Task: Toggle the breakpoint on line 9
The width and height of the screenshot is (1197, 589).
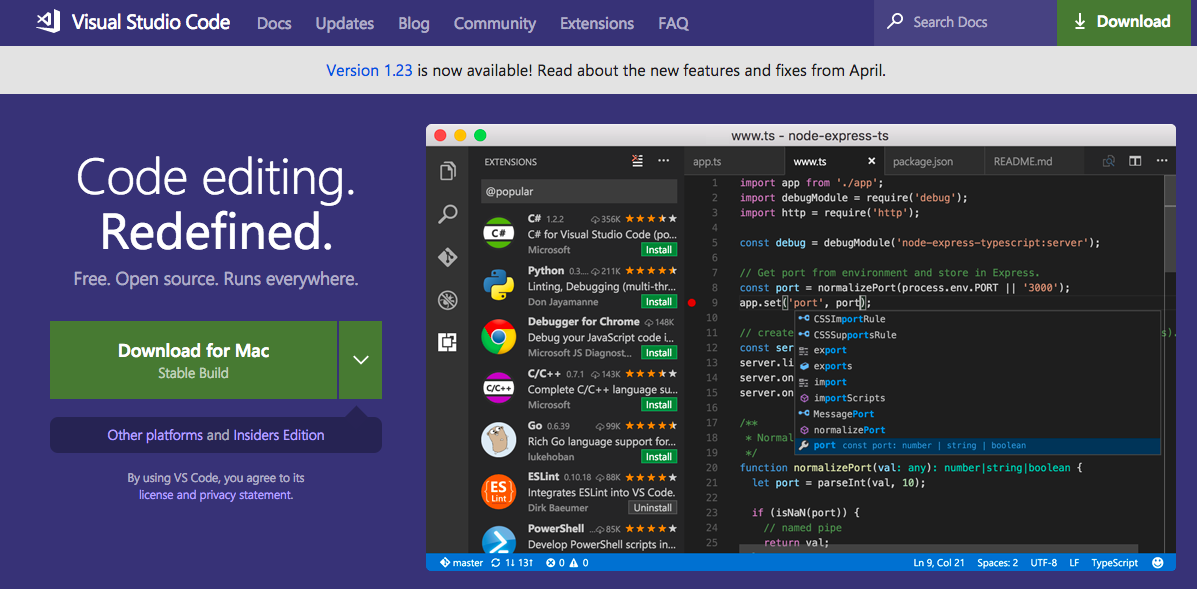Action: [x=692, y=303]
